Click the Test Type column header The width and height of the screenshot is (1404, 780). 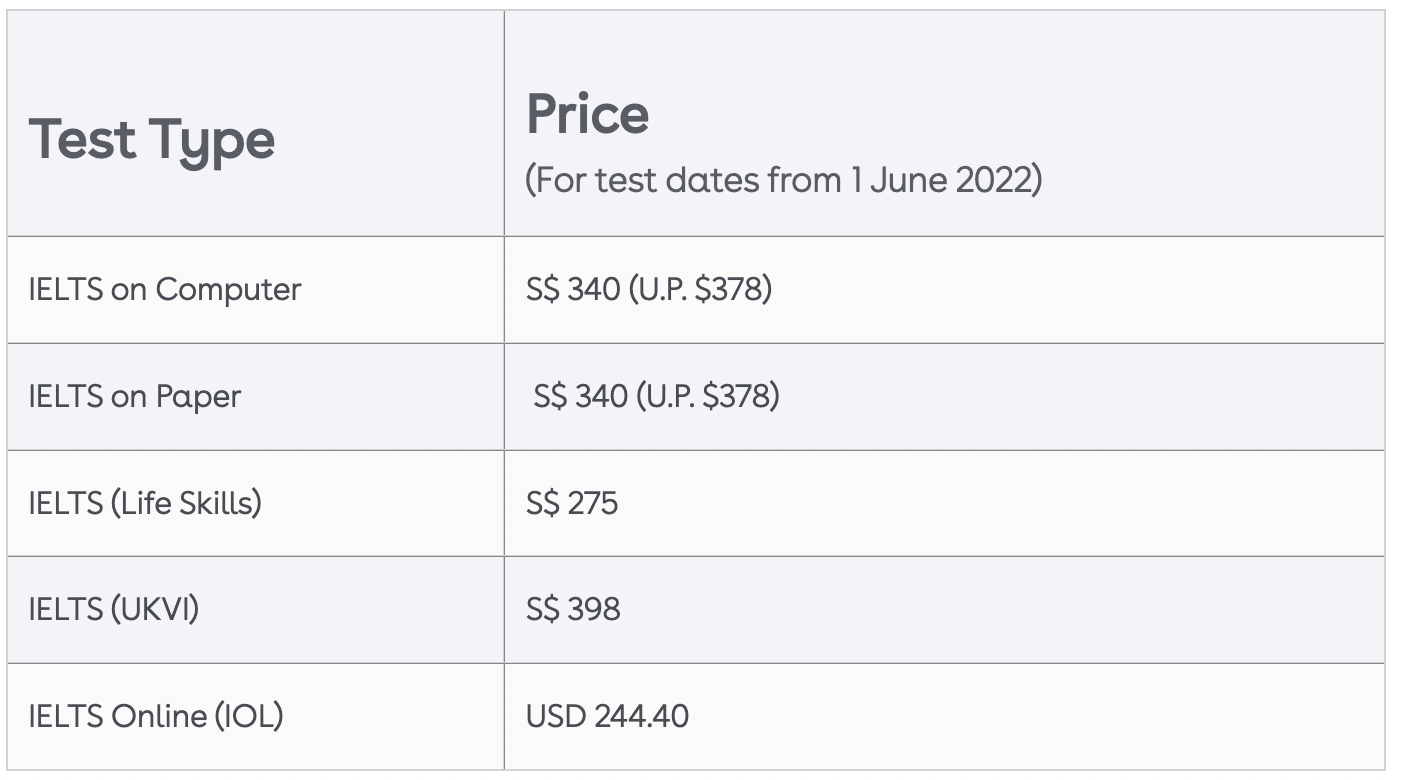[151, 140]
